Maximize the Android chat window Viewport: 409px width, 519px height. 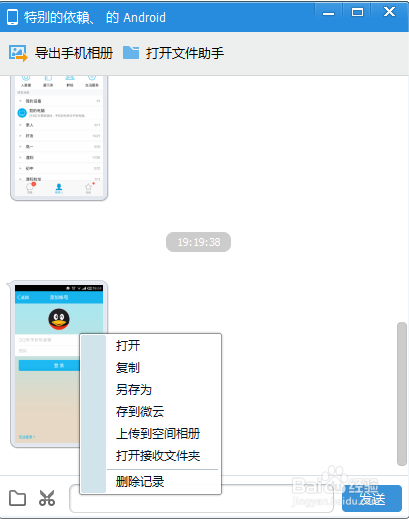tap(357, 13)
